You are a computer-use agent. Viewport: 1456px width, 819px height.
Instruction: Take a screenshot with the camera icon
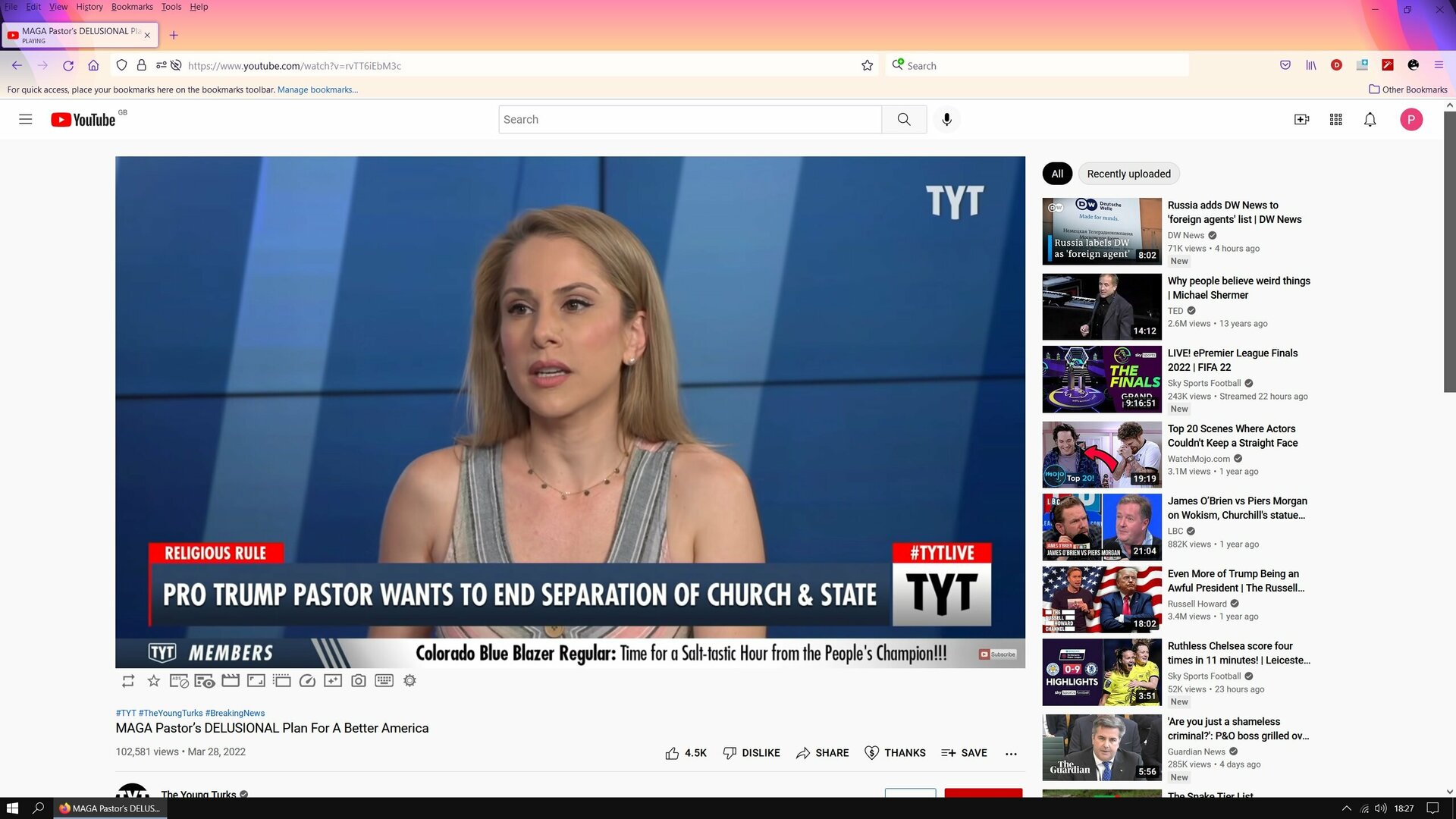point(359,681)
